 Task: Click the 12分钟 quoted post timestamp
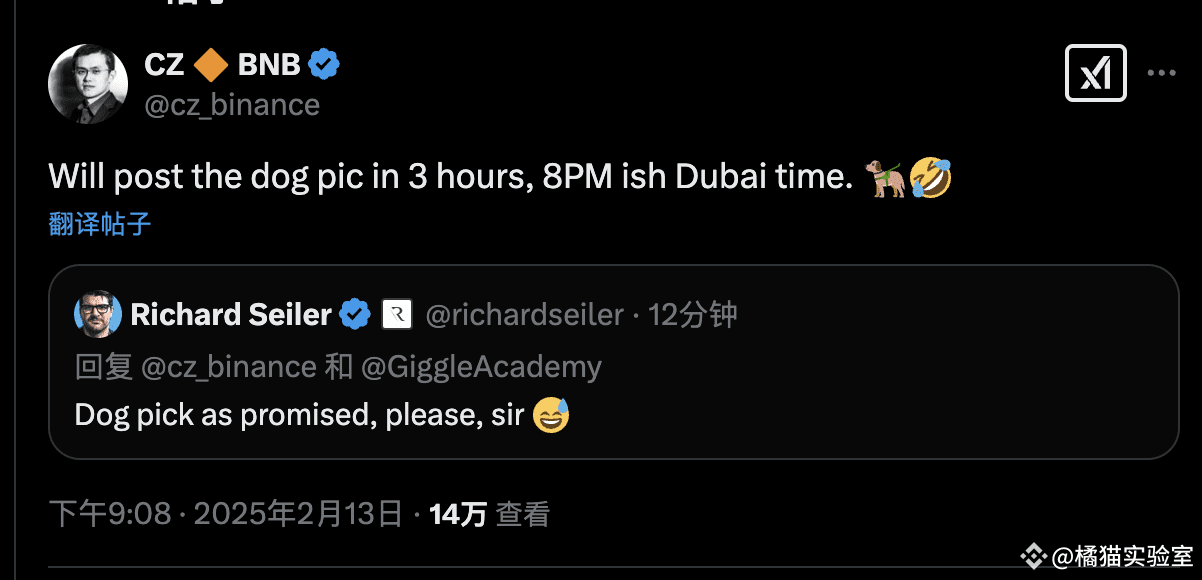(x=693, y=315)
